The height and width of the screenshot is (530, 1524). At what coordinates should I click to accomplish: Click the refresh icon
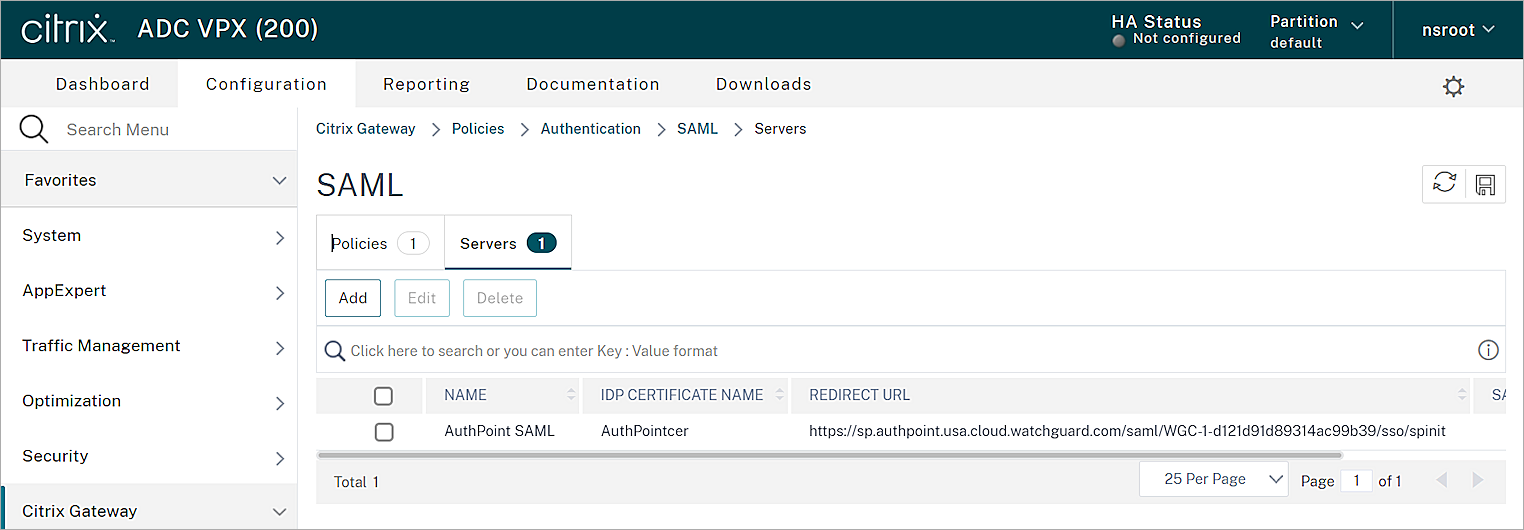[x=1444, y=184]
